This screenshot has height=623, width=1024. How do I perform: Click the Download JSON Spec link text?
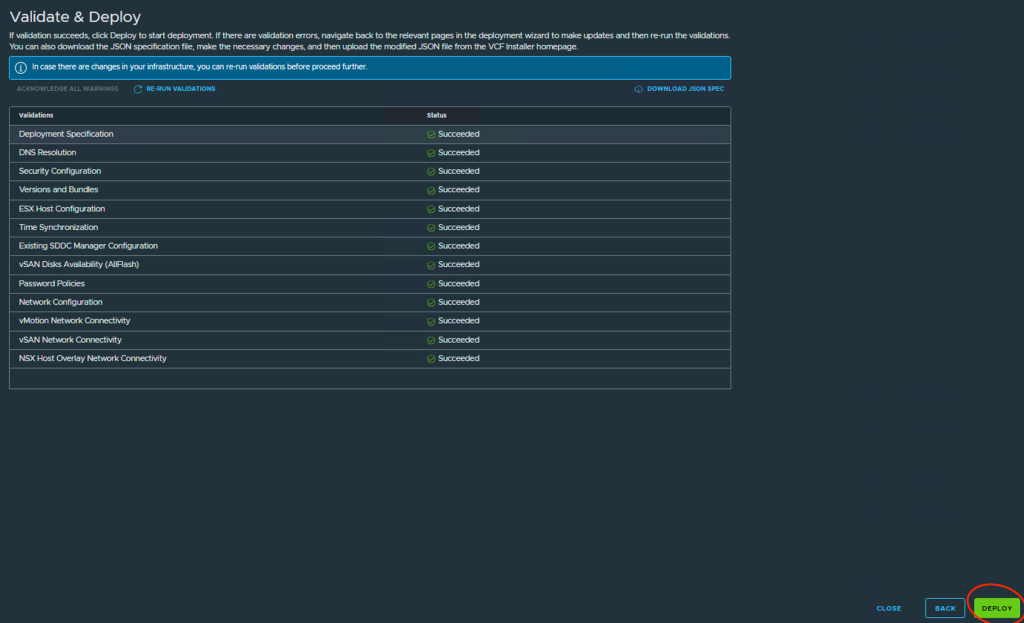click(x=685, y=89)
